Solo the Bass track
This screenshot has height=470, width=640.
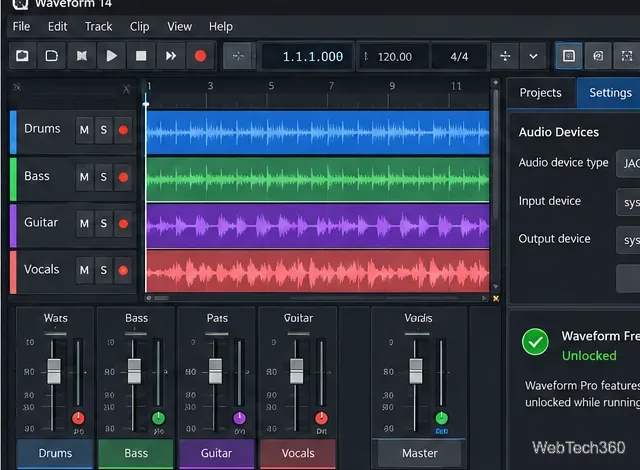(104, 177)
